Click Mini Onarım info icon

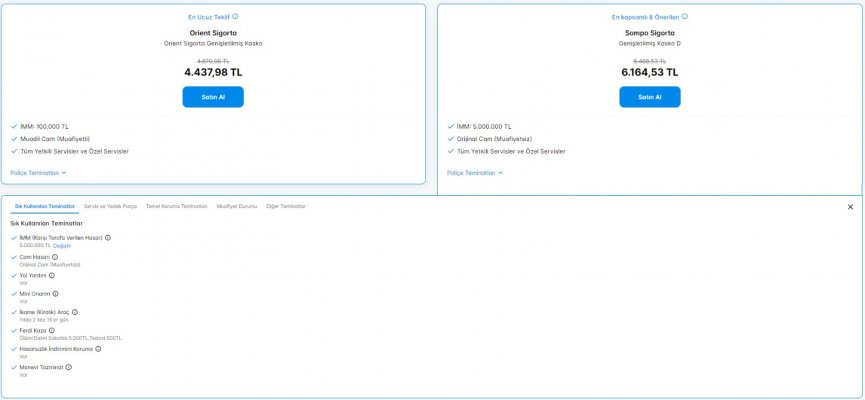click(x=55, y=293)
